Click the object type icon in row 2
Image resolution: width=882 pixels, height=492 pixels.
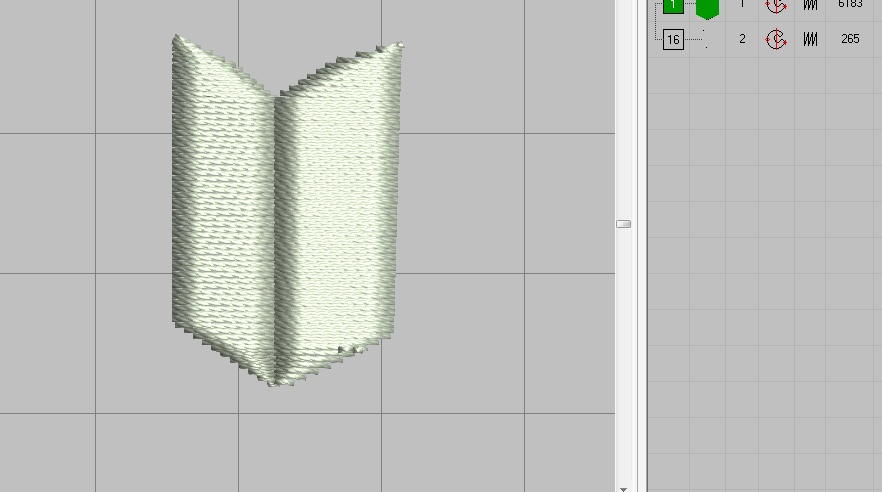click(x=776, y=39)
